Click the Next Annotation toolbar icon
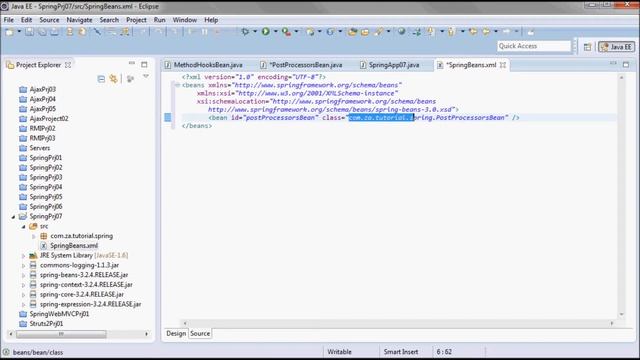The width and height of the screenshot is (640, 360). click(430, 31)
